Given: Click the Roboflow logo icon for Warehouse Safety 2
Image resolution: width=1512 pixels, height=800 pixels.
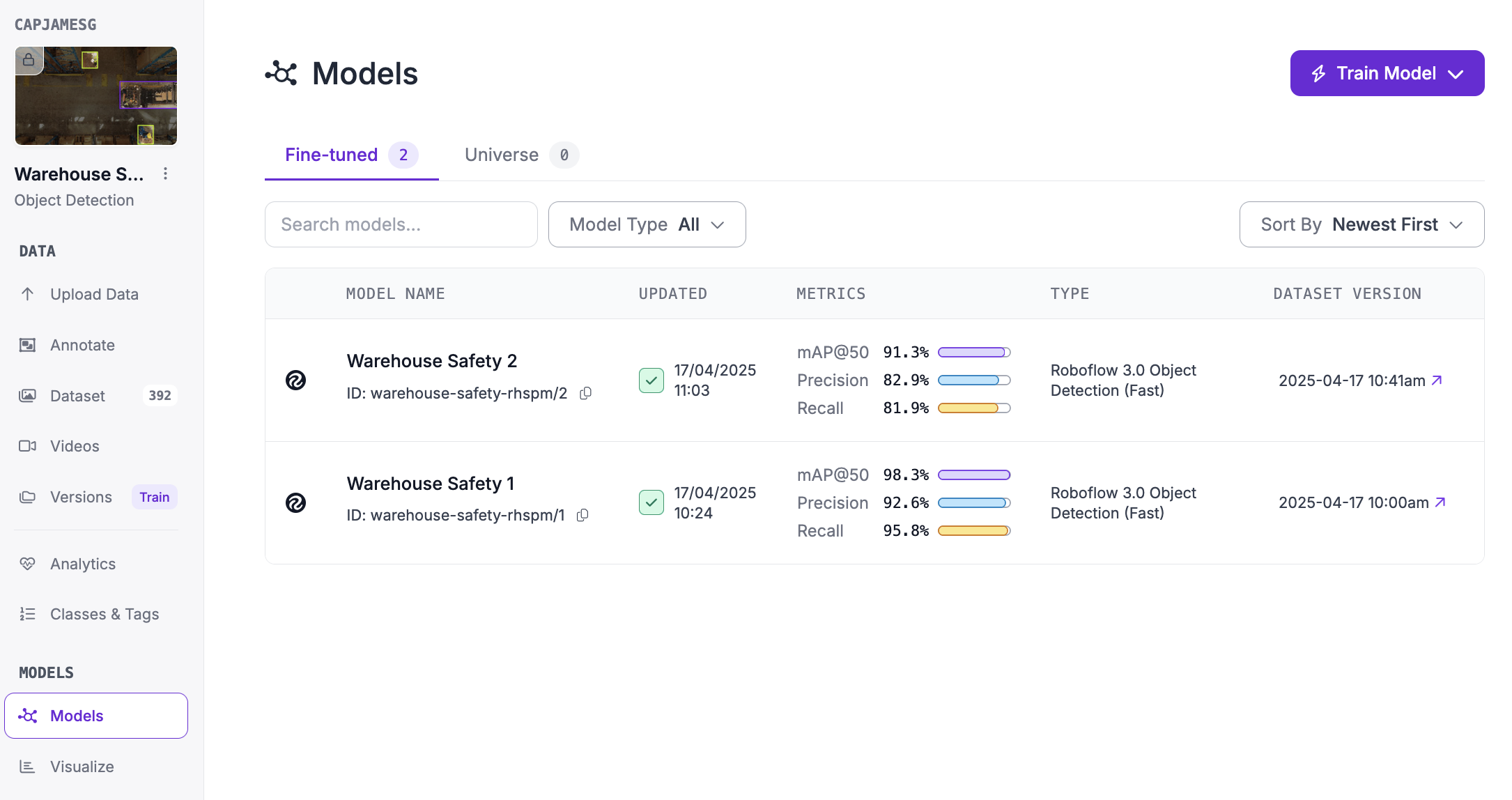Looking at the screenshot, I should point(295,380).
